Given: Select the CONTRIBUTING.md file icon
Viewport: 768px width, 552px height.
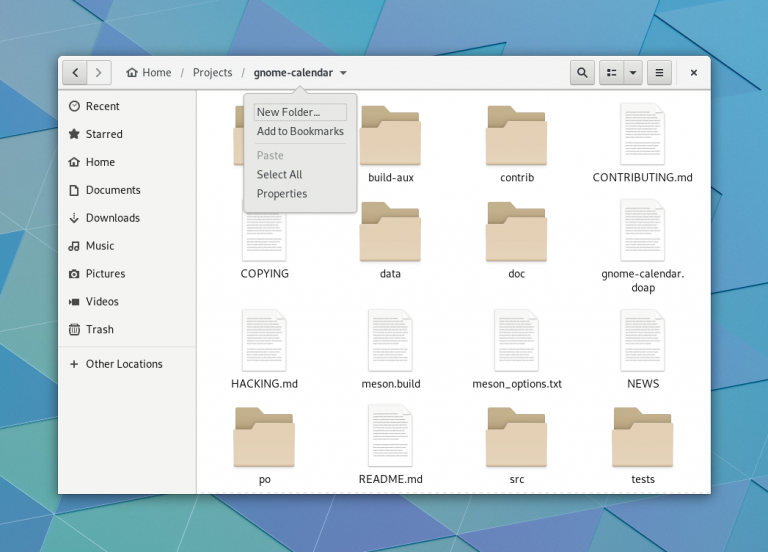Looking at the screenshot, I should point(643,134).
